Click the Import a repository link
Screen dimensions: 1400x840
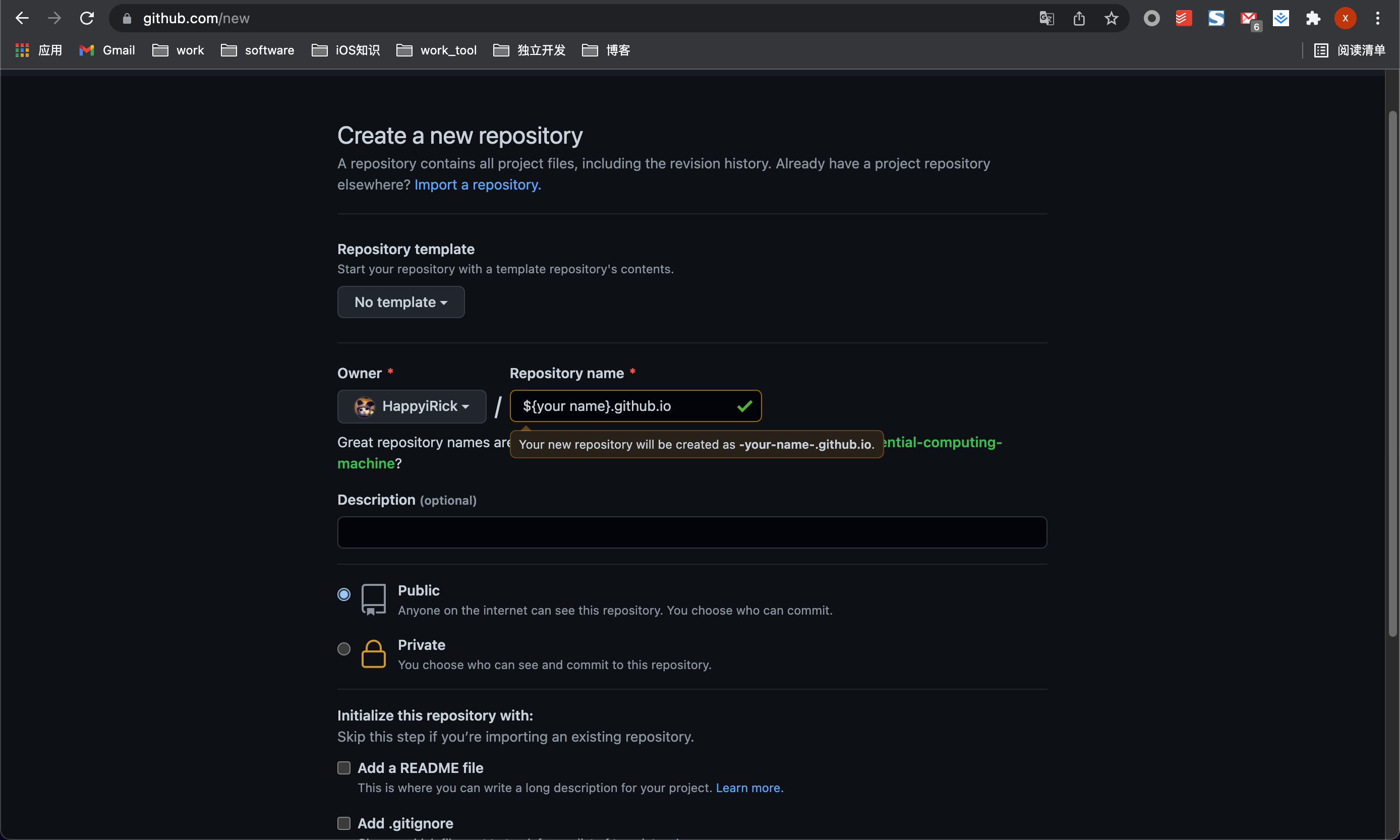pos(478,185)
